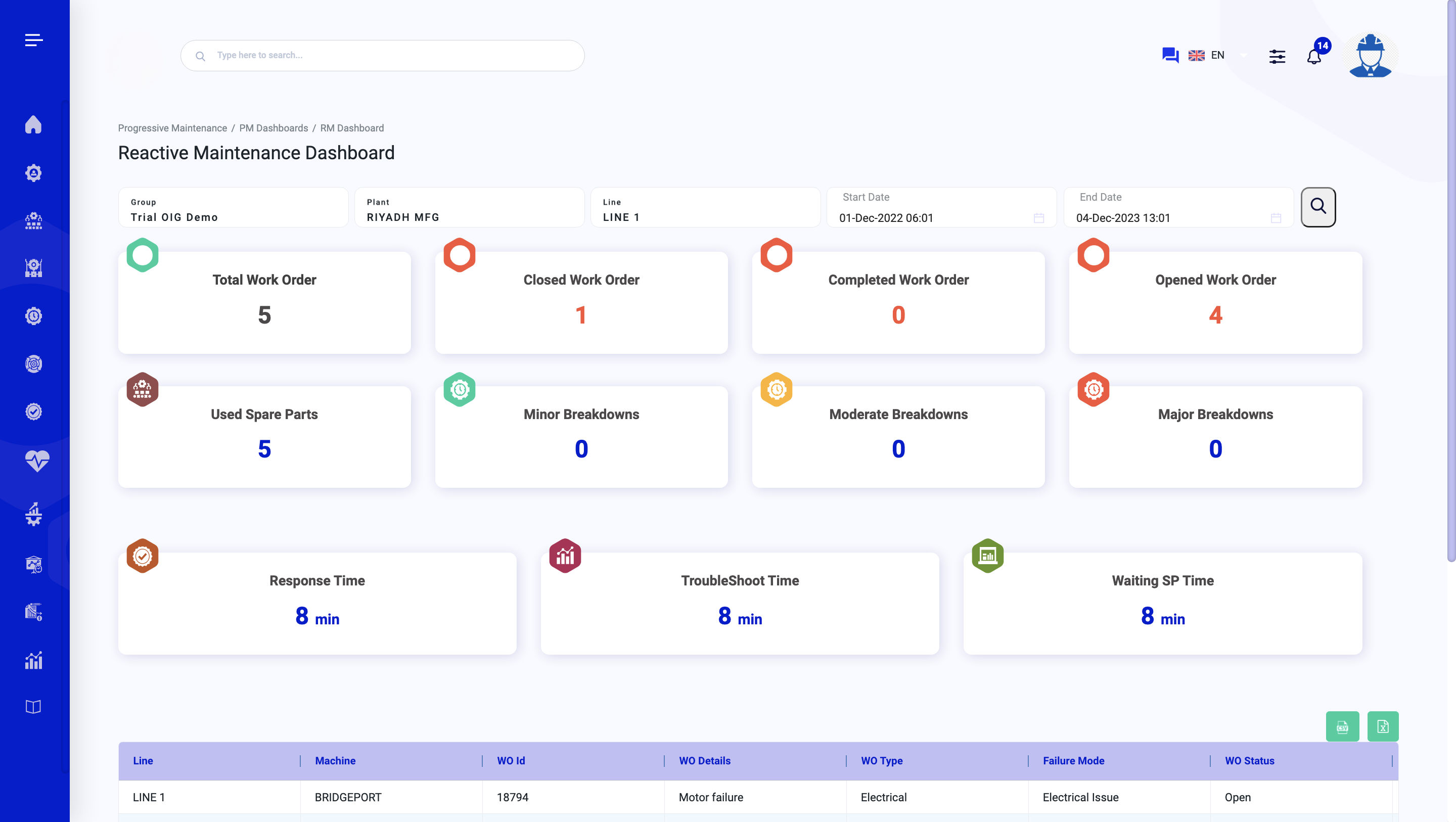Screen dimensions: 1456x822
Task: Select the Major Breakdowns card
Action: pos(1216,437)
